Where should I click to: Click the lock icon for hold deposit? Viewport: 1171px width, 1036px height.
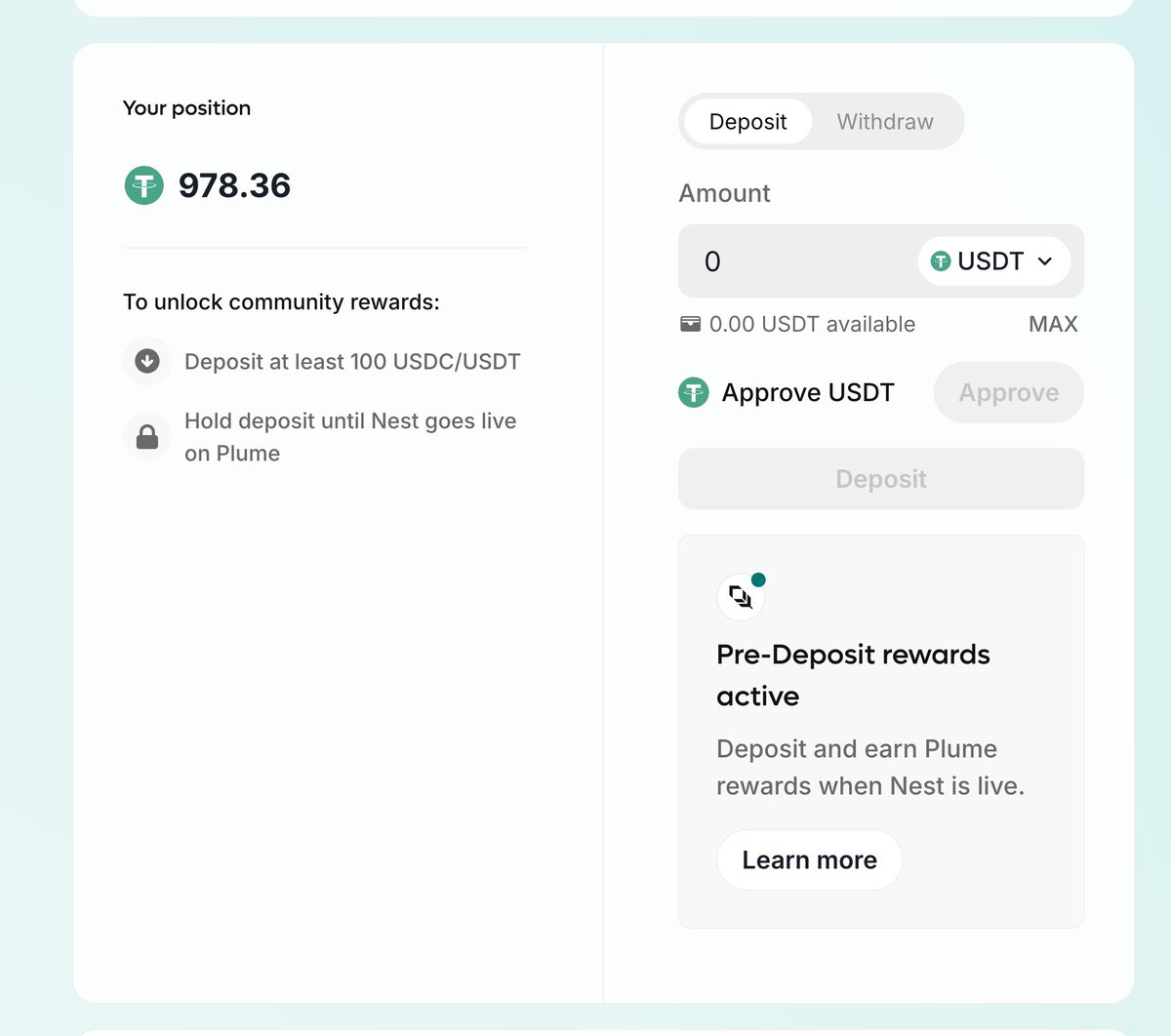point(147,437)
